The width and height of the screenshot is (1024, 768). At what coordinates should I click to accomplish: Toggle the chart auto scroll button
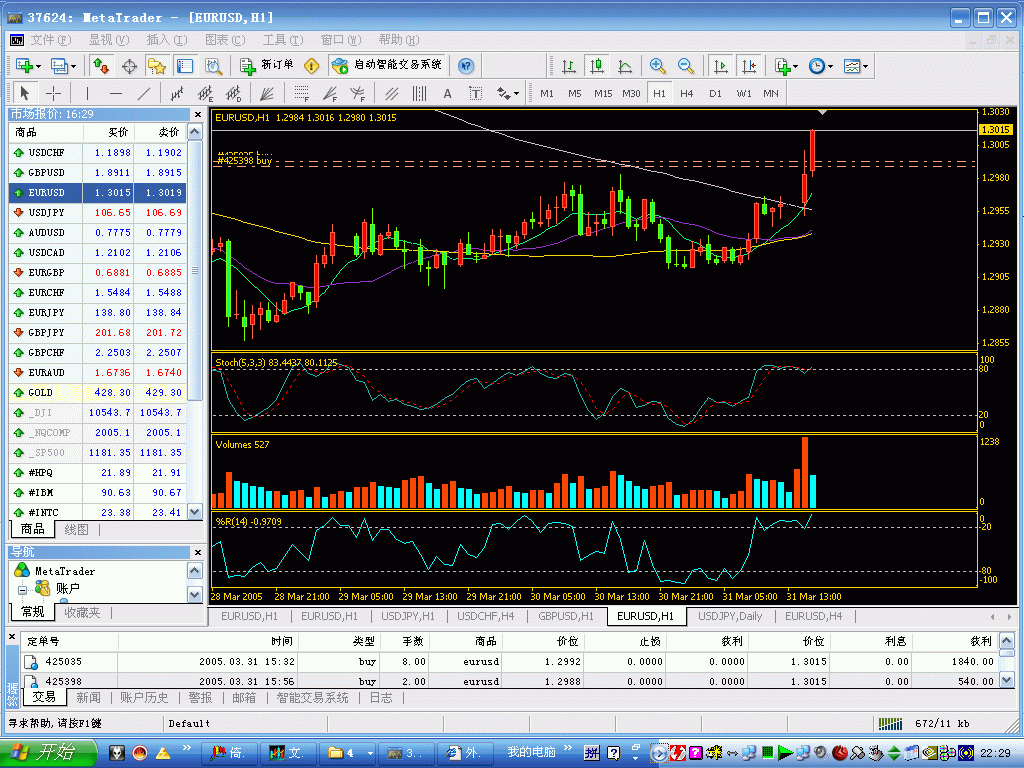(x=720, y=66)
